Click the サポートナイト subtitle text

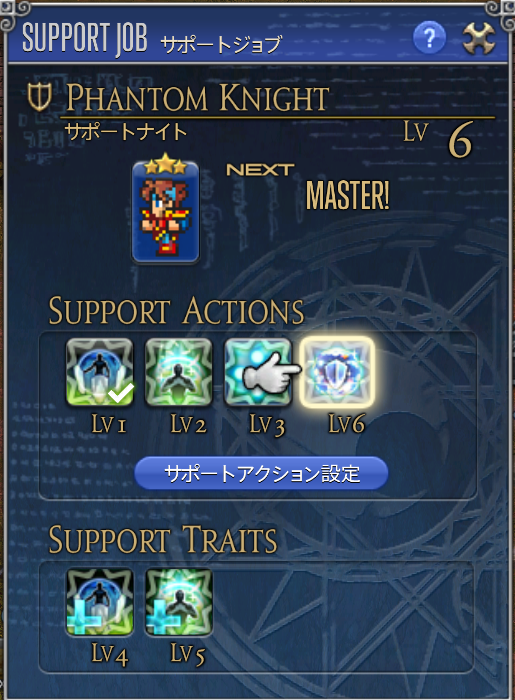pyautogui.click(x=125, y=132)
